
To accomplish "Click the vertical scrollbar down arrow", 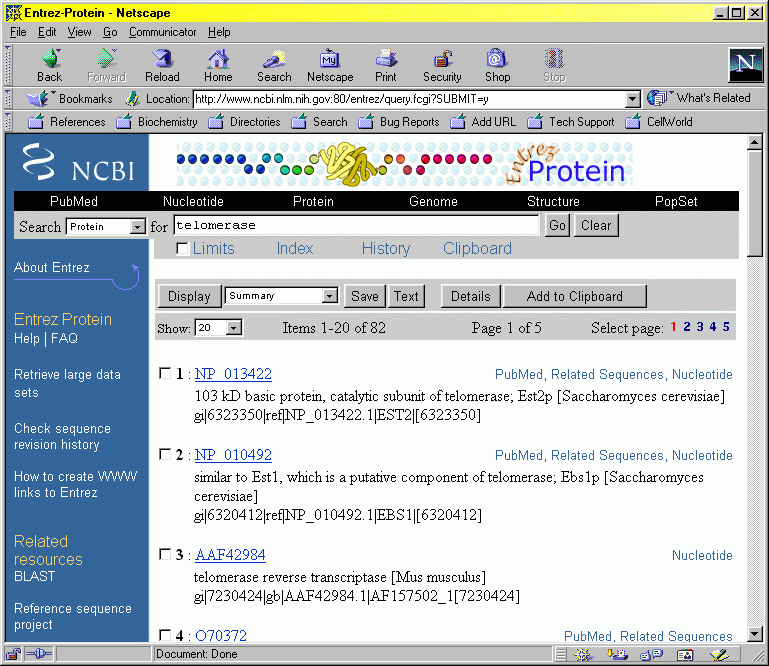I will (754, 634).
